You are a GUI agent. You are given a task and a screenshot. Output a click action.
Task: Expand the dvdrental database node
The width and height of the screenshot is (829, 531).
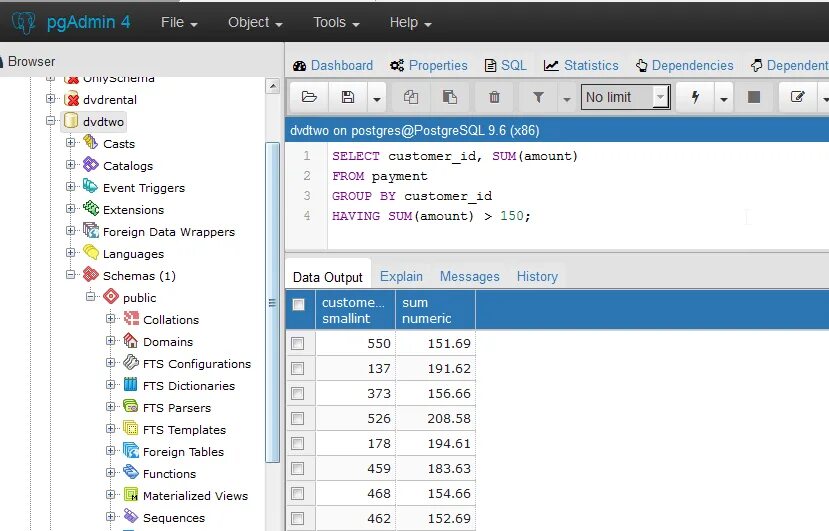pyautogui.click(x=50, y=98)
